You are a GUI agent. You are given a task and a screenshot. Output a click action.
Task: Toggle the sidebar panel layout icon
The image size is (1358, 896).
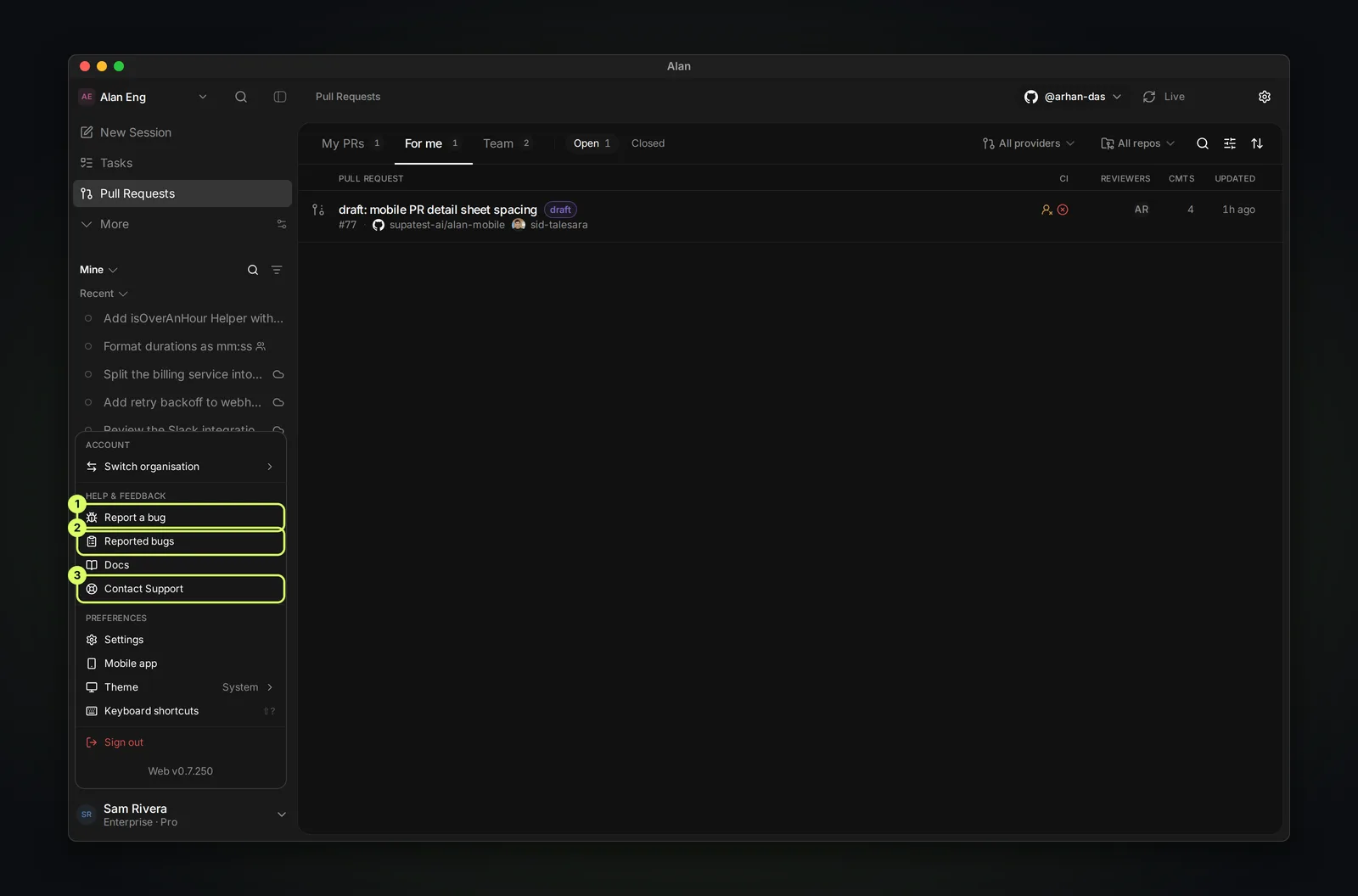point(280,97)
